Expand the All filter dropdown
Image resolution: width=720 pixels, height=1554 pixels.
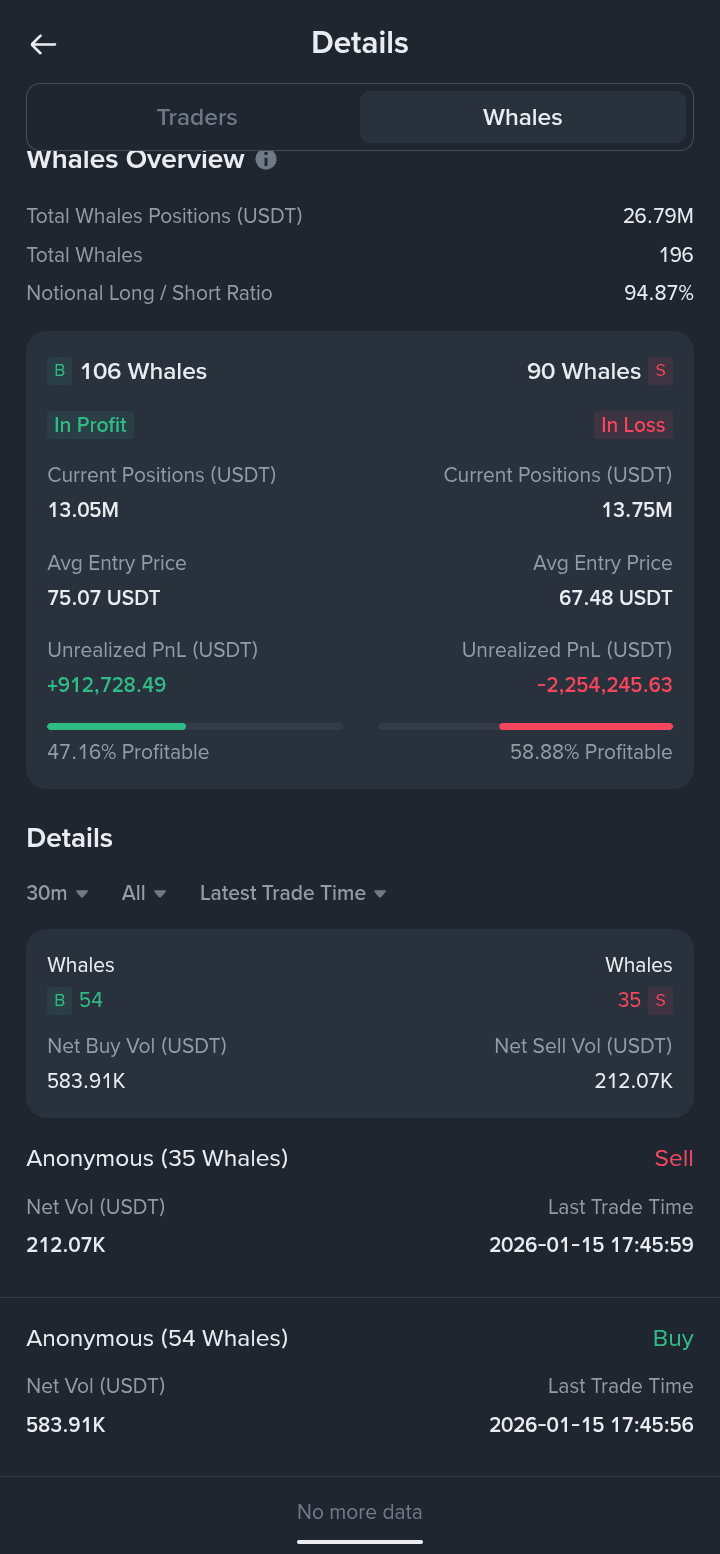point(144,893)
